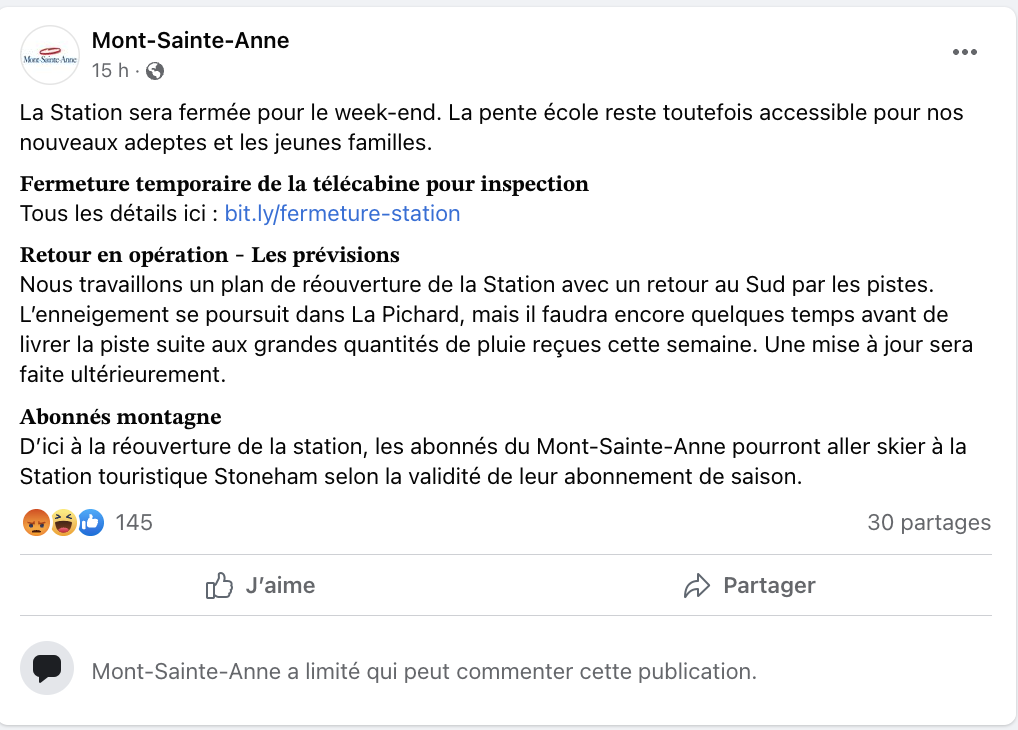Viewport: 1018px width, 730px height.
Task: Click the limited comments notice text
Action: [424, 671]
